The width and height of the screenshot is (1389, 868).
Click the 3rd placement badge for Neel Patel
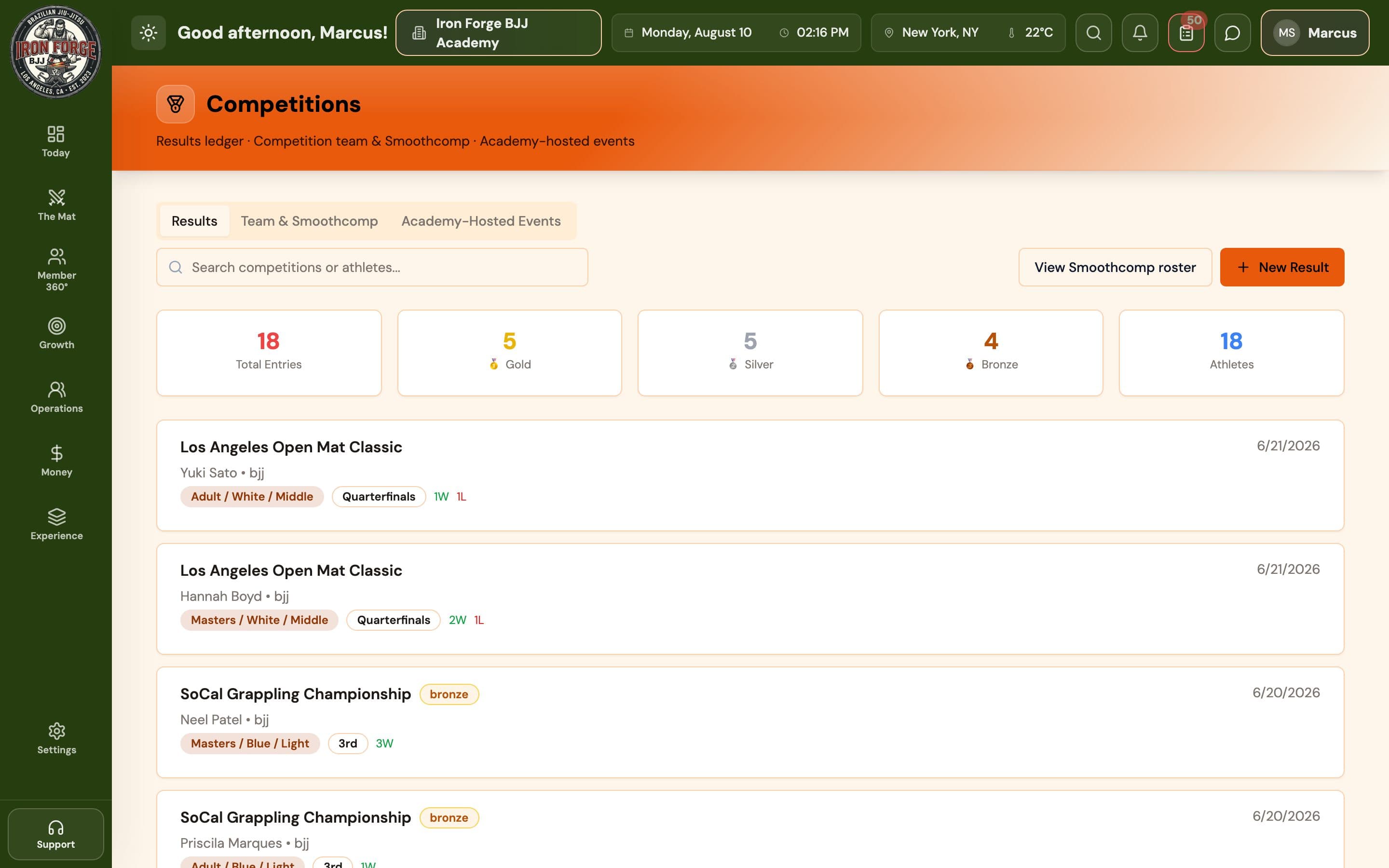click(x=347, y=744)
